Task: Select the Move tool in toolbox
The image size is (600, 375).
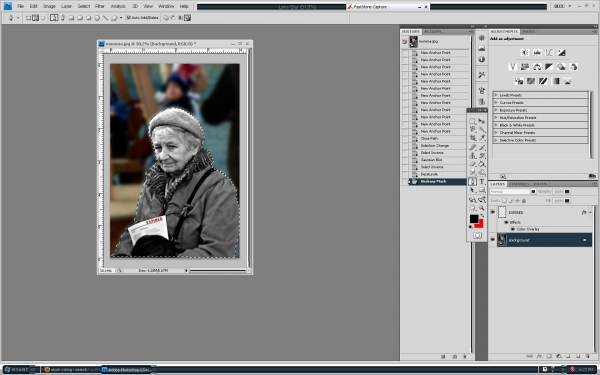Action: pyautogui.click(x=482, y=121)
